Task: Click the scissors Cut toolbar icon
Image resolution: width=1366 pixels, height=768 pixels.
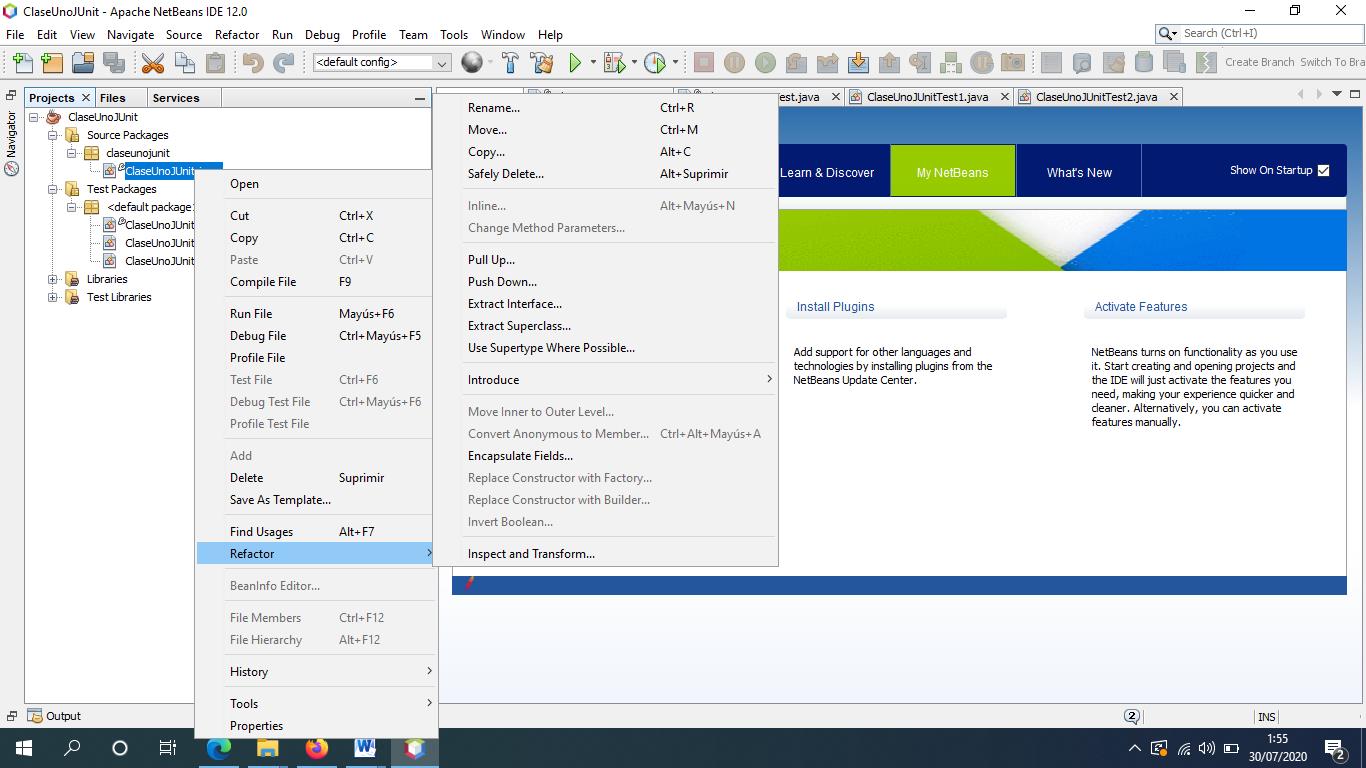Action: (x=153, y=62)
